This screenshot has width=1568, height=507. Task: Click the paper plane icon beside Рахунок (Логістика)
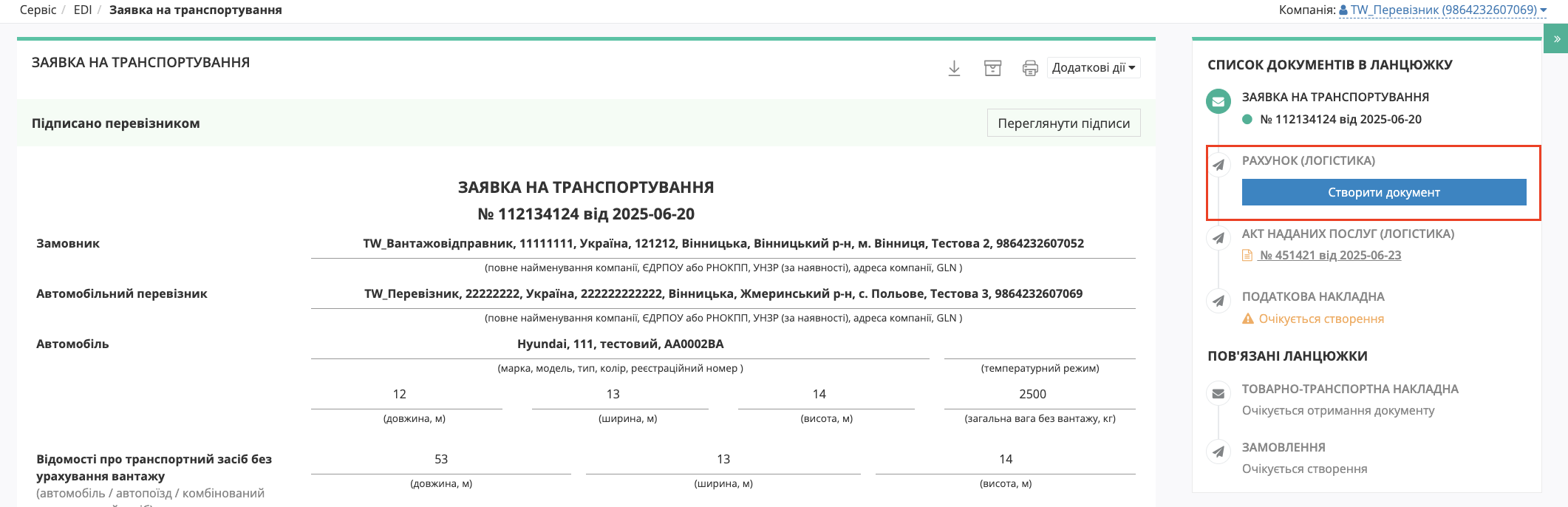1218,165
